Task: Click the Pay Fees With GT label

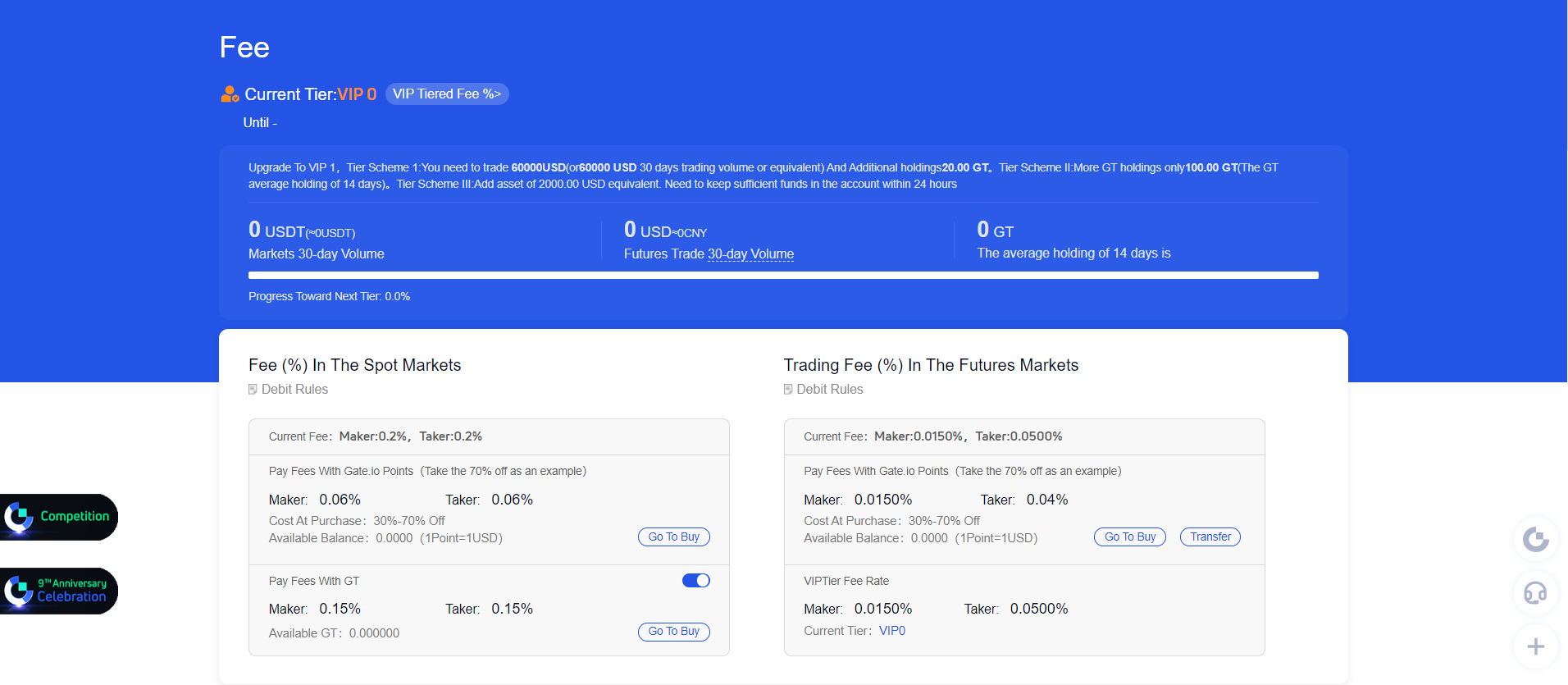Action: (x=314, y=581)
